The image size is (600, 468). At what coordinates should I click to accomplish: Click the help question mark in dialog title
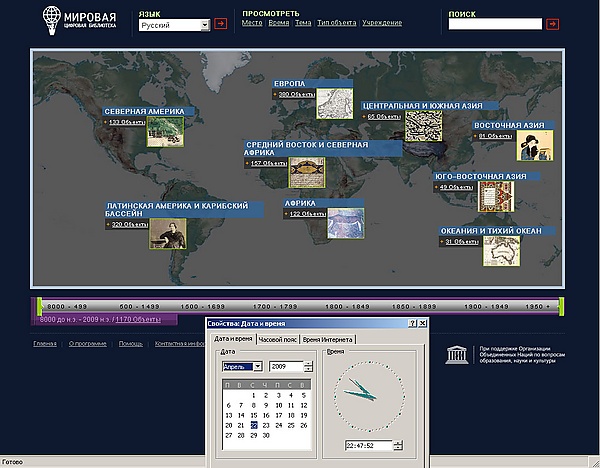(412, 324)
